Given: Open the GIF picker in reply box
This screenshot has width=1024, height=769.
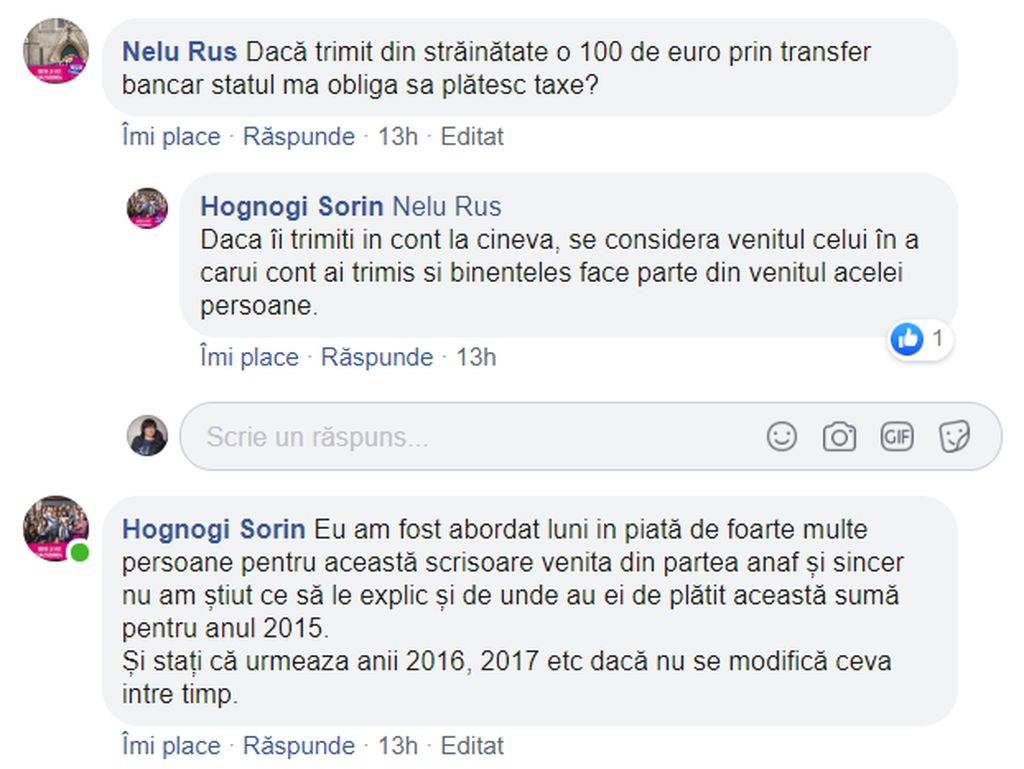Looking at the screenshot, I should 897,436.
